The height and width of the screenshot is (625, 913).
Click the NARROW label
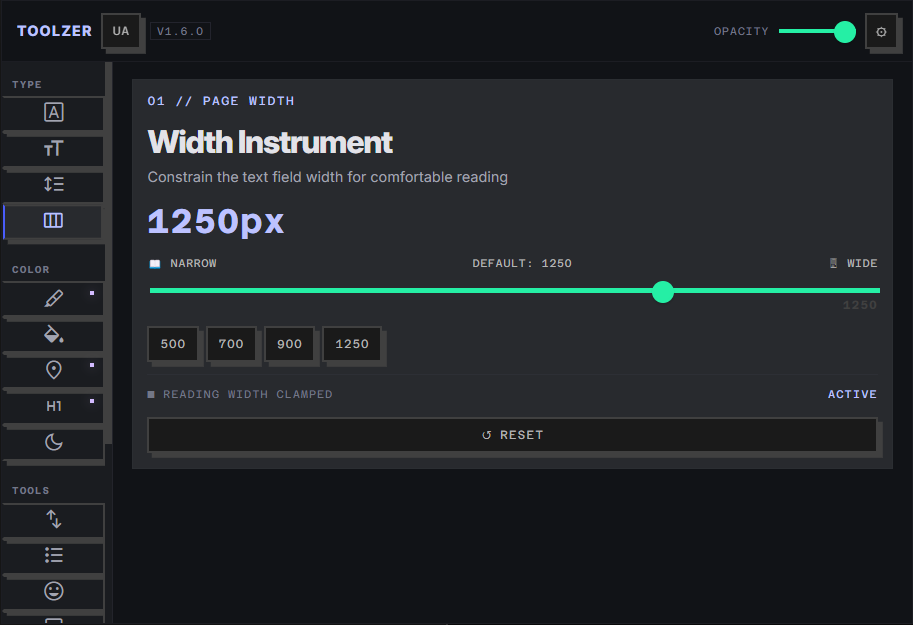(x=193, y=263)
